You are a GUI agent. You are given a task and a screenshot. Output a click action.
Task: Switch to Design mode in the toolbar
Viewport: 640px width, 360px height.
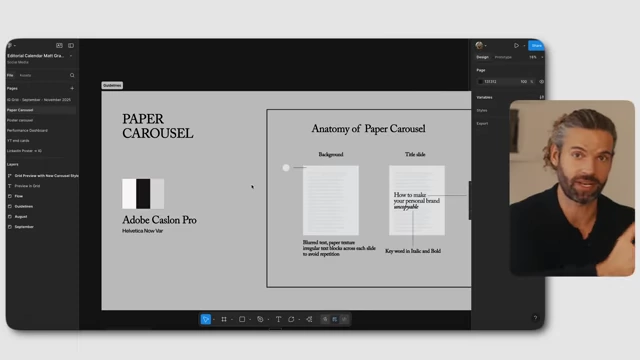(x=335, y=319)
